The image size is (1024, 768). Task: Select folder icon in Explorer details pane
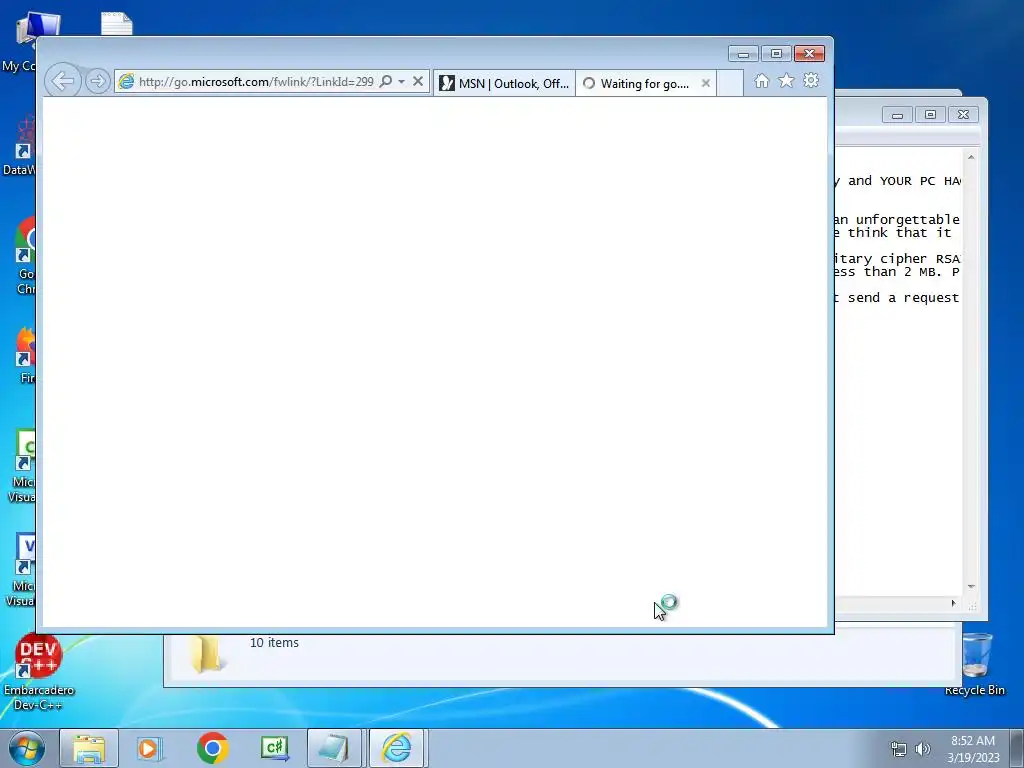(206, 654)
